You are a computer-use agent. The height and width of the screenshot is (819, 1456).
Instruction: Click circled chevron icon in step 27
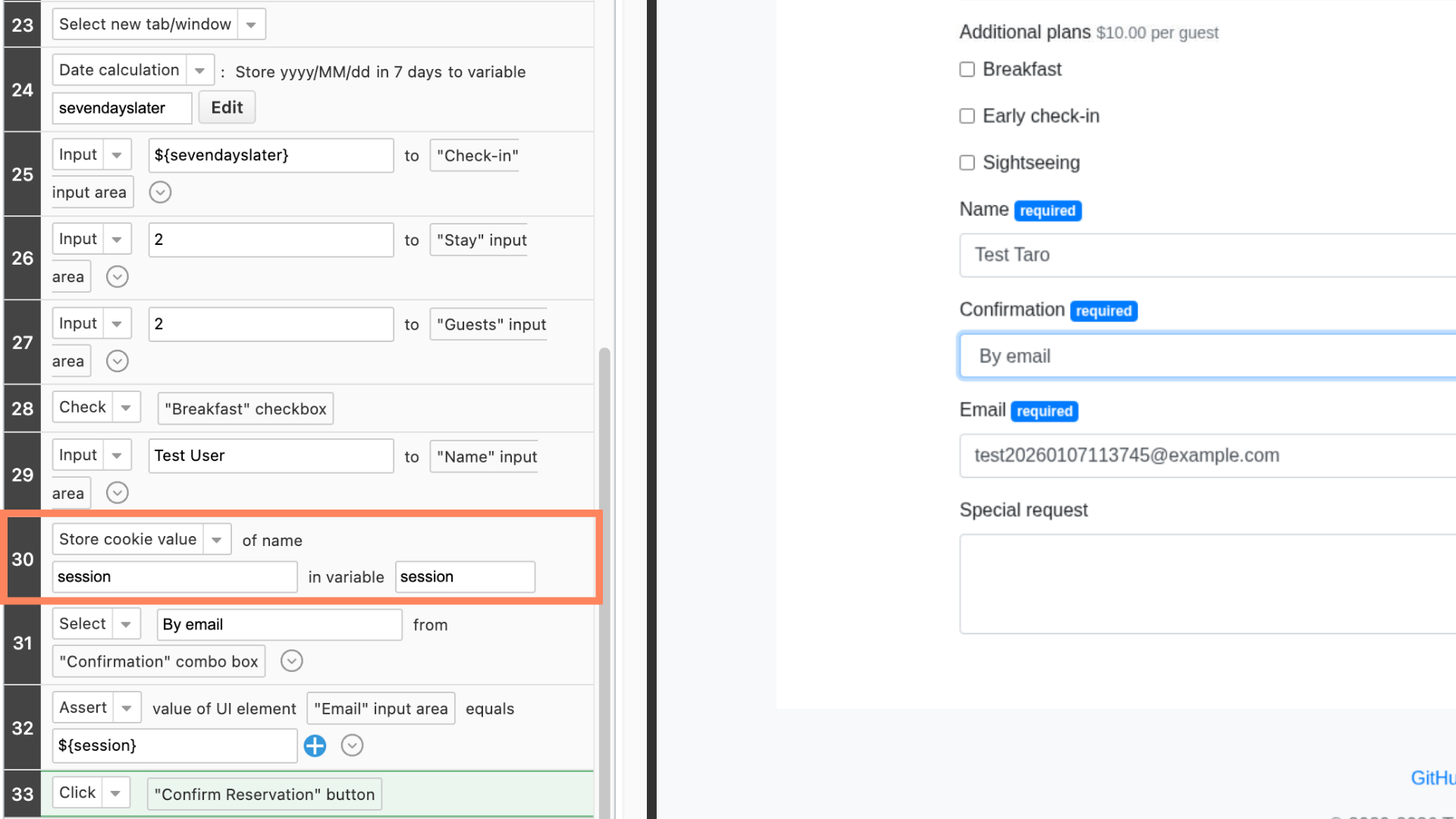click(117, 361)
